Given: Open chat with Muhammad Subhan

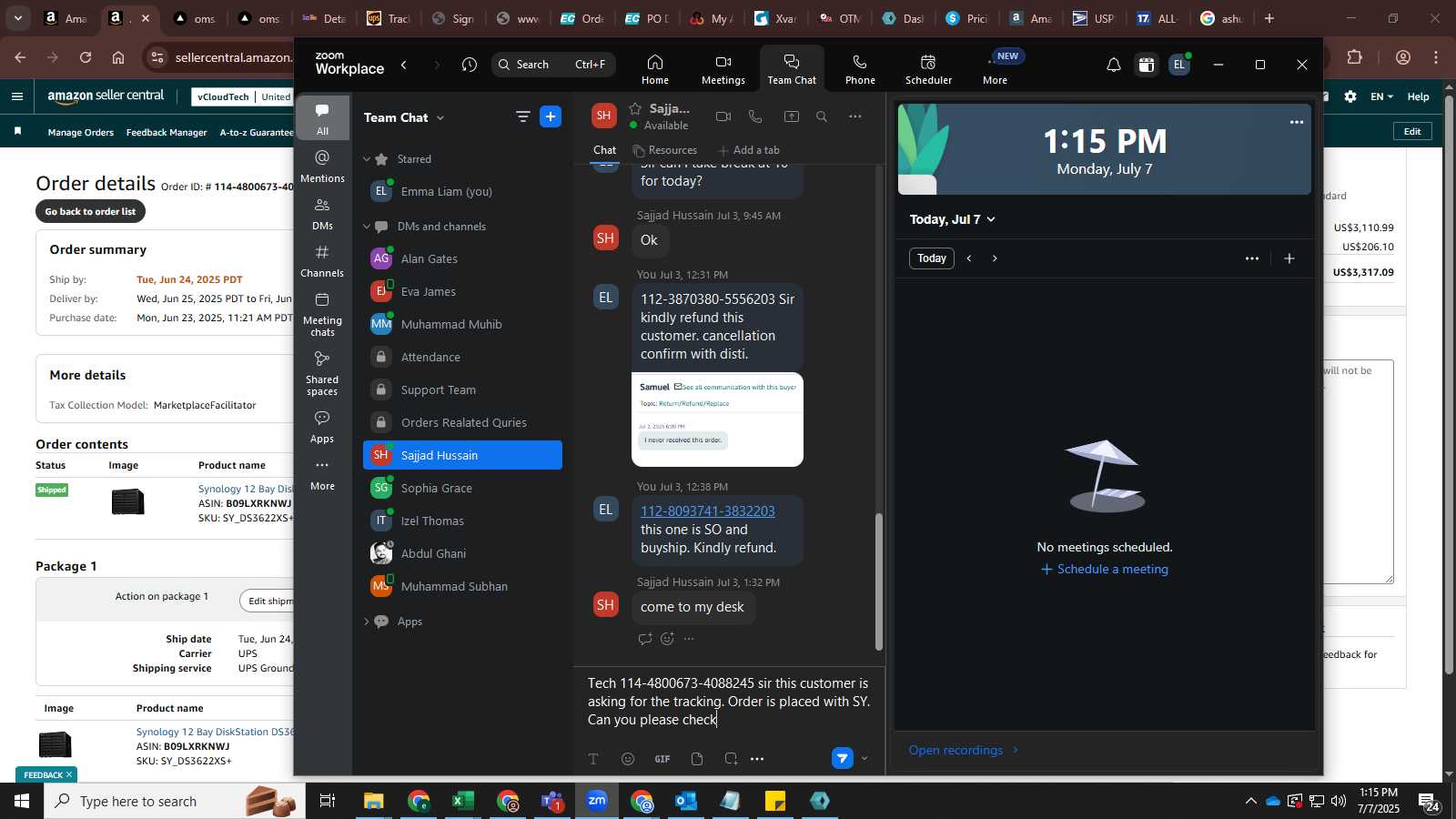Looking at the screenshot, I should (462, 587).
